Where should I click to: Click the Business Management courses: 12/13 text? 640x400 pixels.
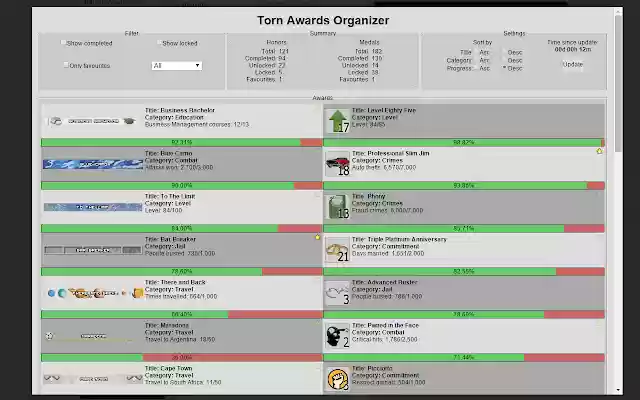(197, 124)
